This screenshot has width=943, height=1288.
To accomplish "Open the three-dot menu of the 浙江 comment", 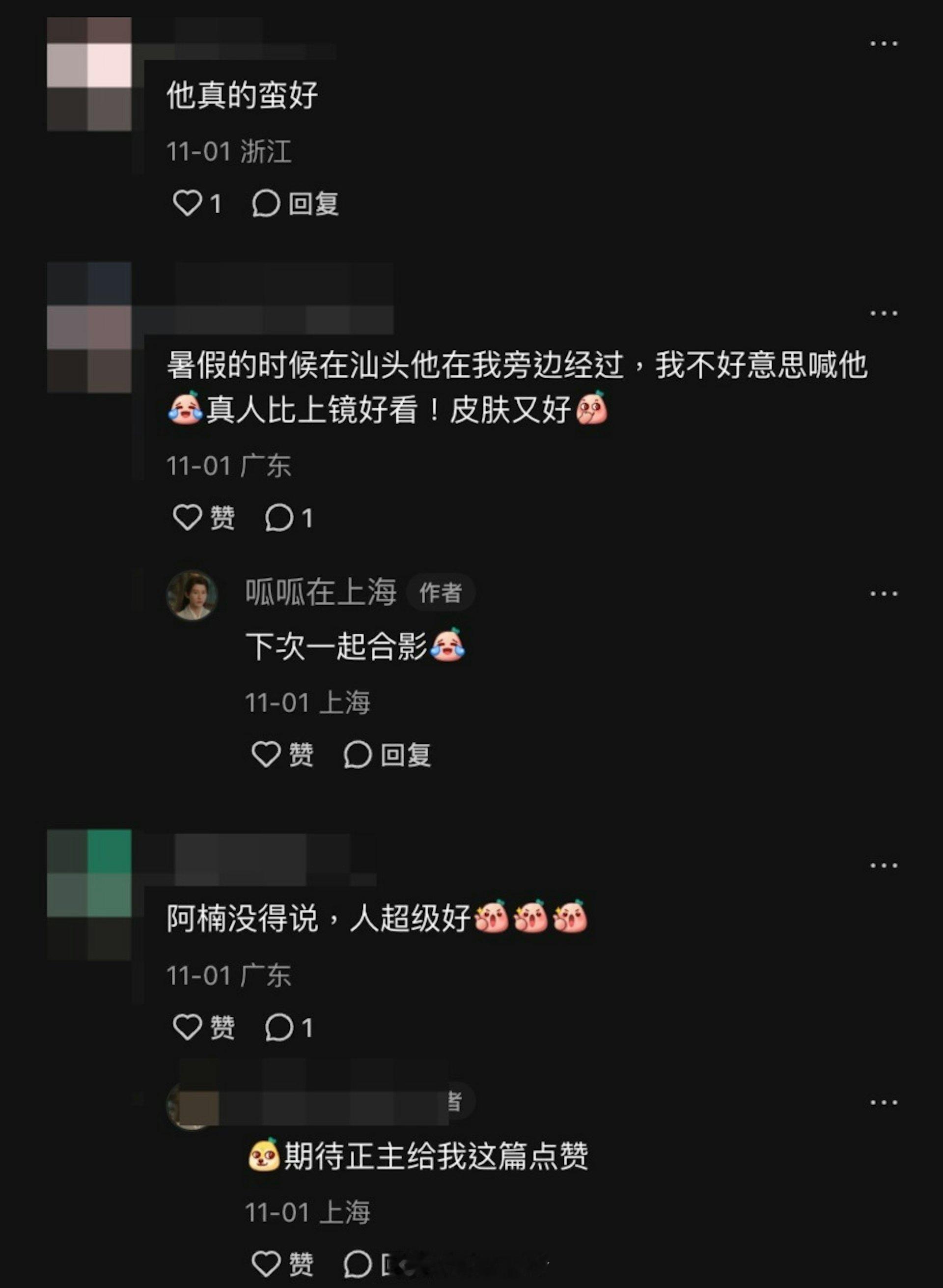I will click(x=884, y=44).
